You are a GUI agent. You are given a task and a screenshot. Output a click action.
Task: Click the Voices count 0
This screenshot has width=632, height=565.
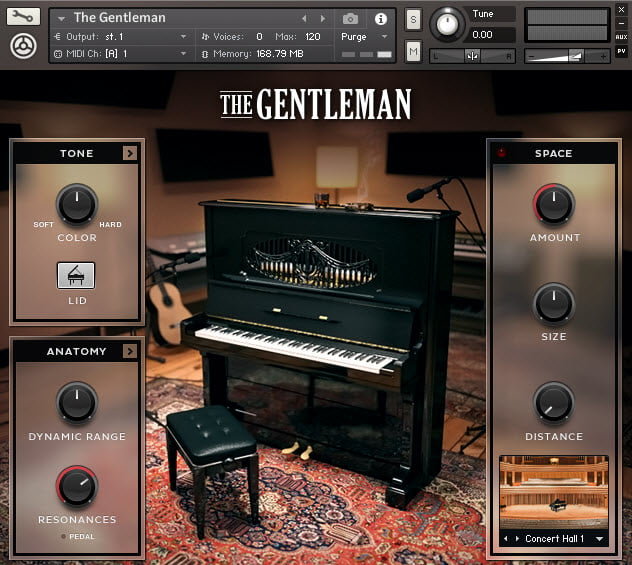click(259, 37)
